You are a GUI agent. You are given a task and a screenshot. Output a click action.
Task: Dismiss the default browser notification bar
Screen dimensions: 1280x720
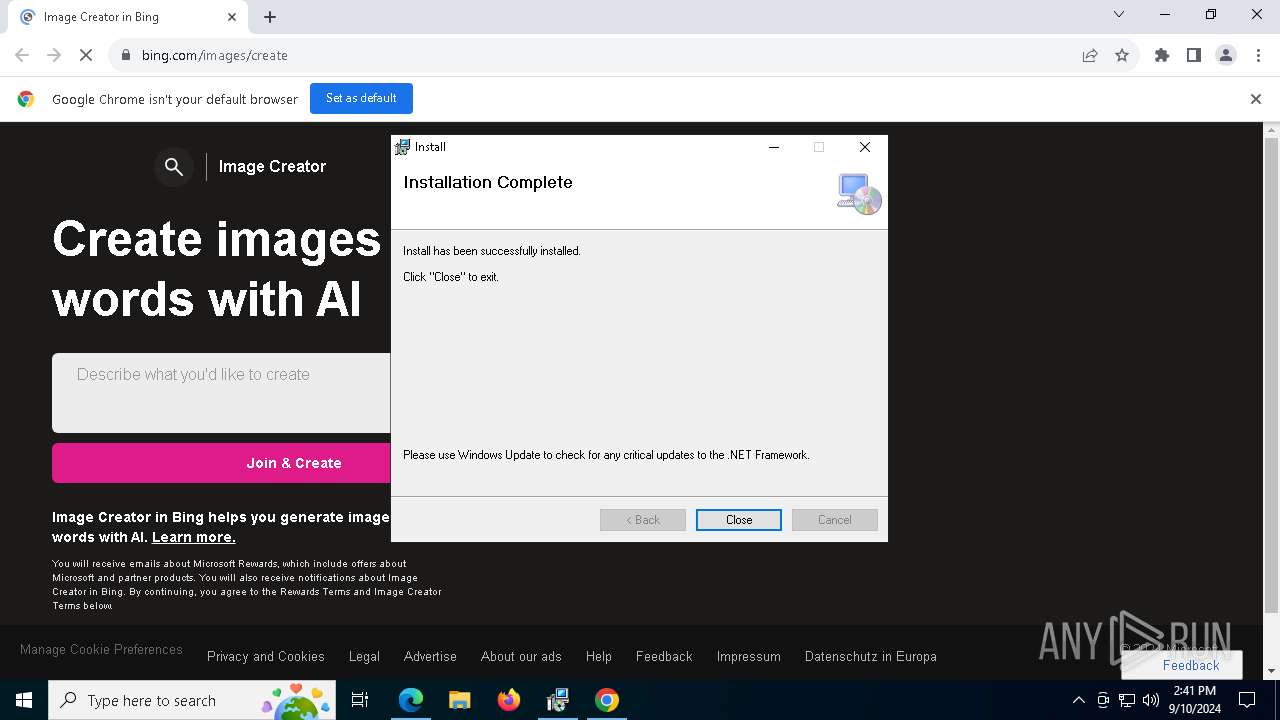1256,99
